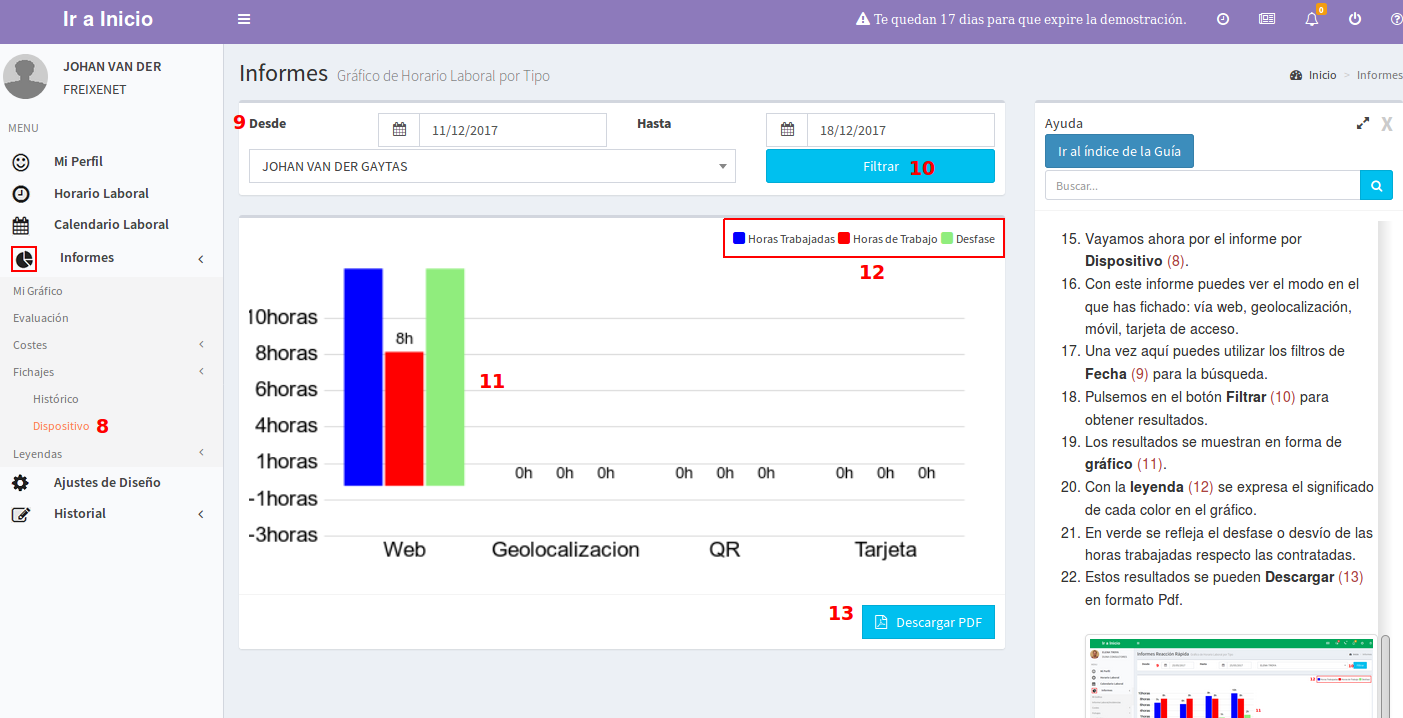
Task: Open the clock icon in the top bar
Action: click(x=1223, y=19)
